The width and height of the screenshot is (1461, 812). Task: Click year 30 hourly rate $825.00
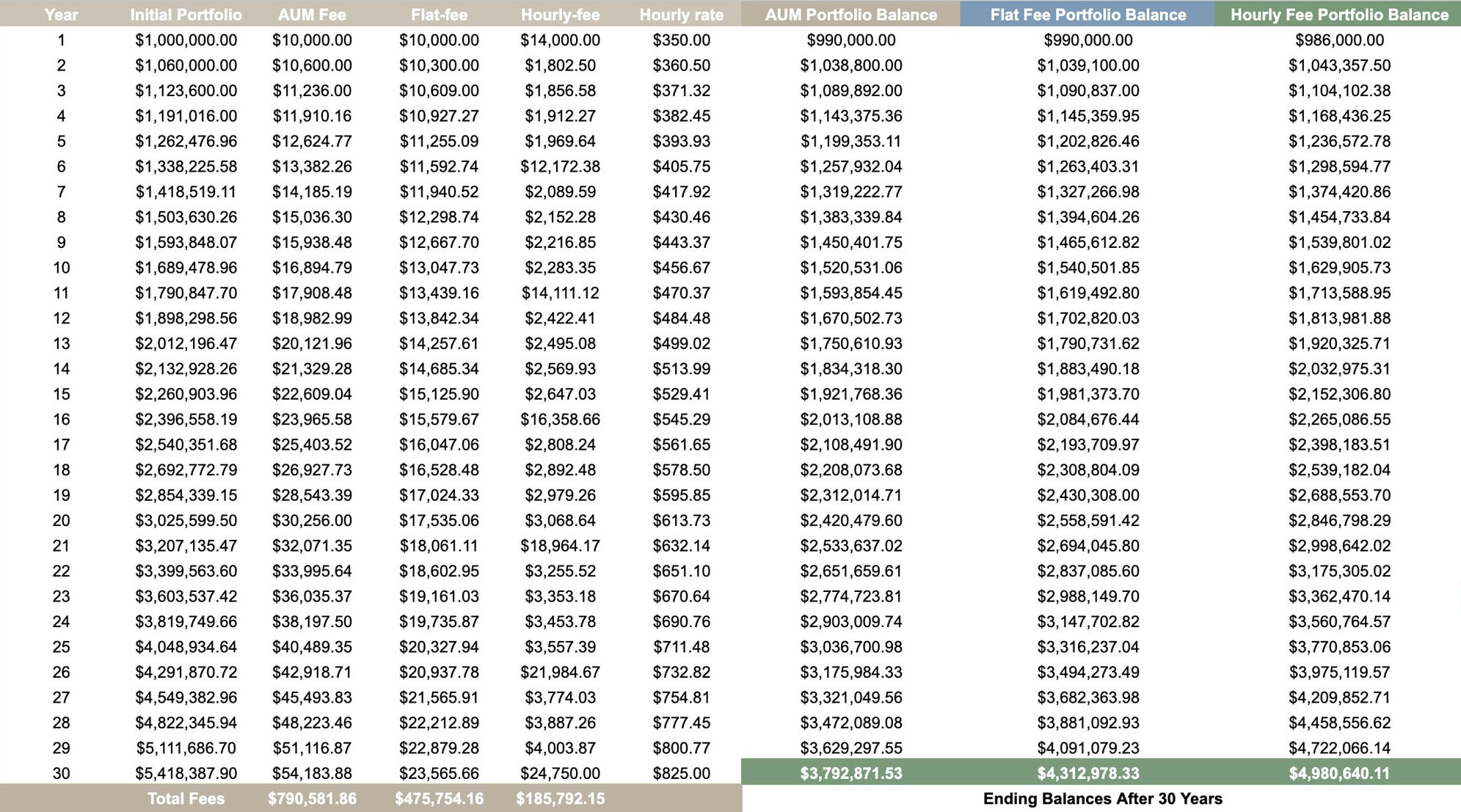click(x=681, y=773)
